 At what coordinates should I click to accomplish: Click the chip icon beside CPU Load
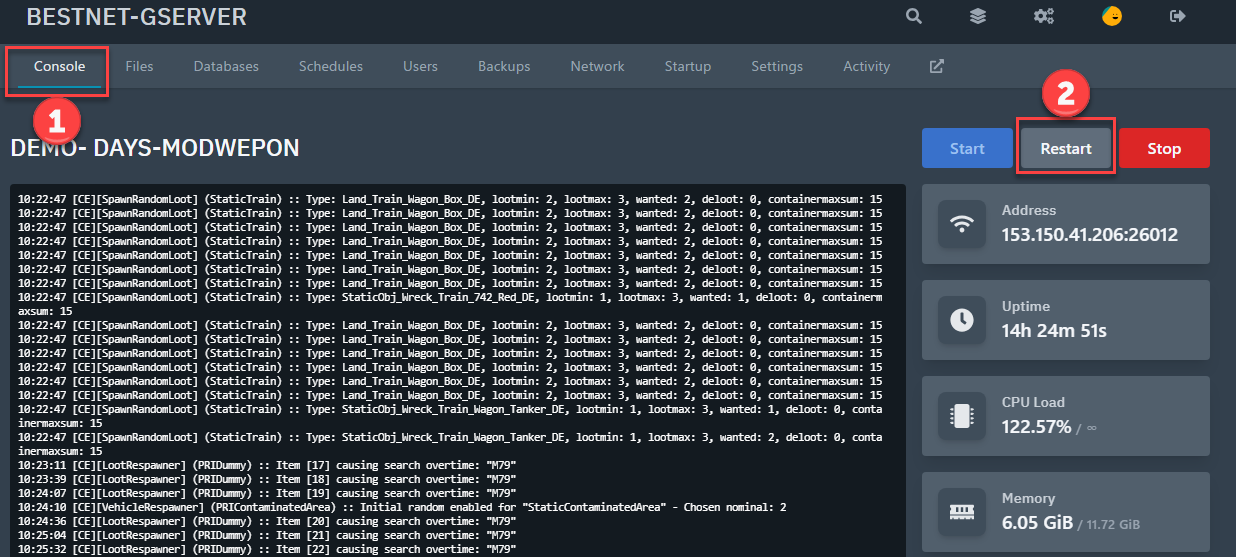pos(961,416)
